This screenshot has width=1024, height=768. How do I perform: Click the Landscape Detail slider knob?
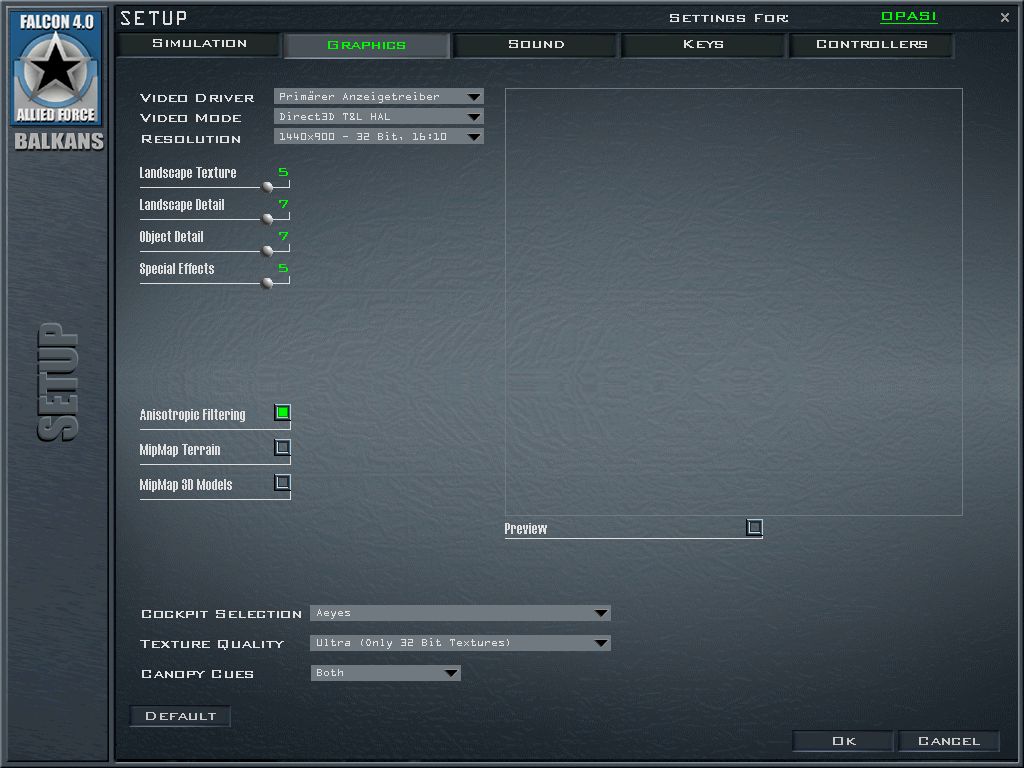pos(267,219)
